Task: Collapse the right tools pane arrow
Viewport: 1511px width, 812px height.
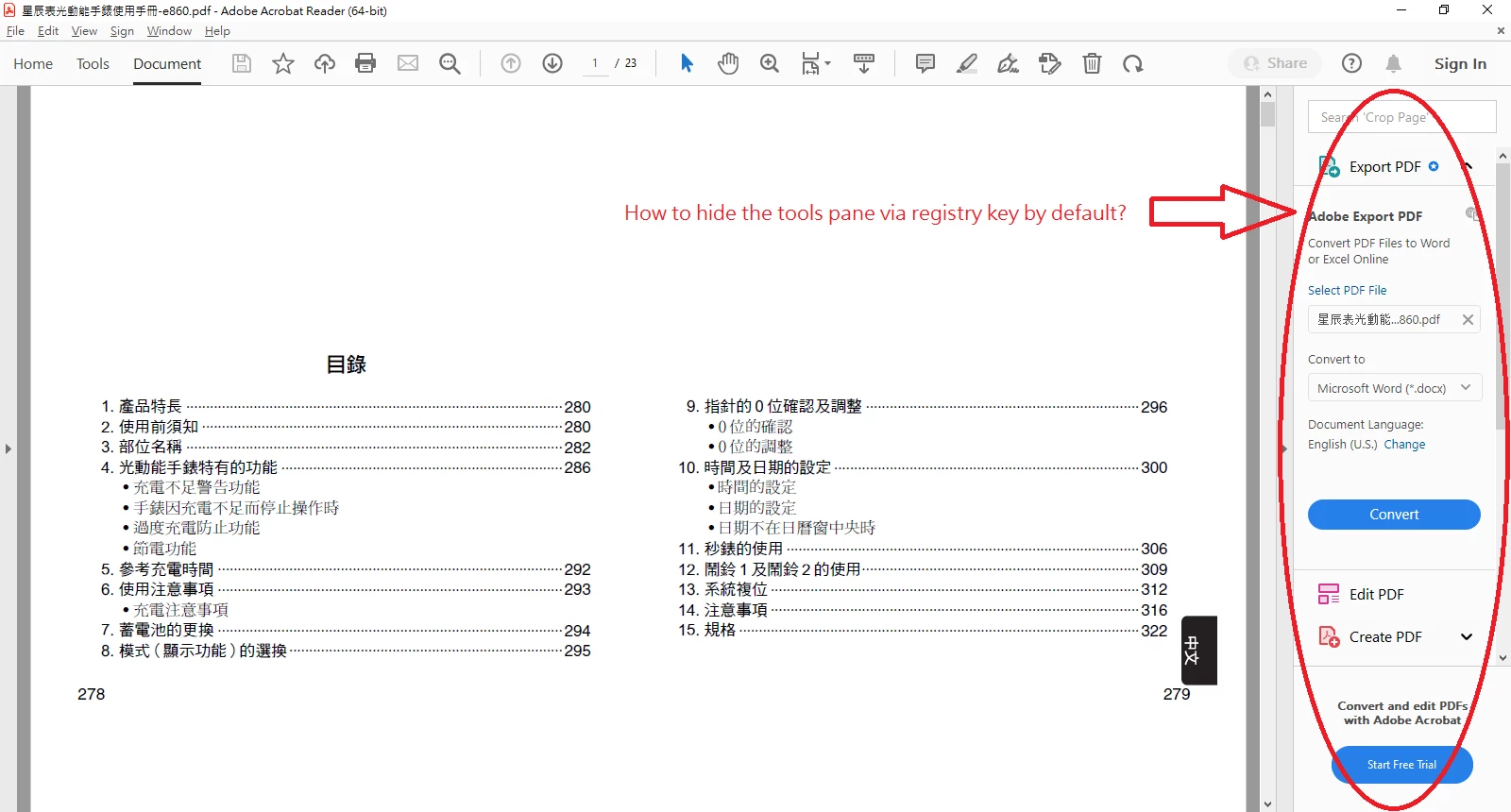Action: pyautogui.click(x=1284, y=448)
